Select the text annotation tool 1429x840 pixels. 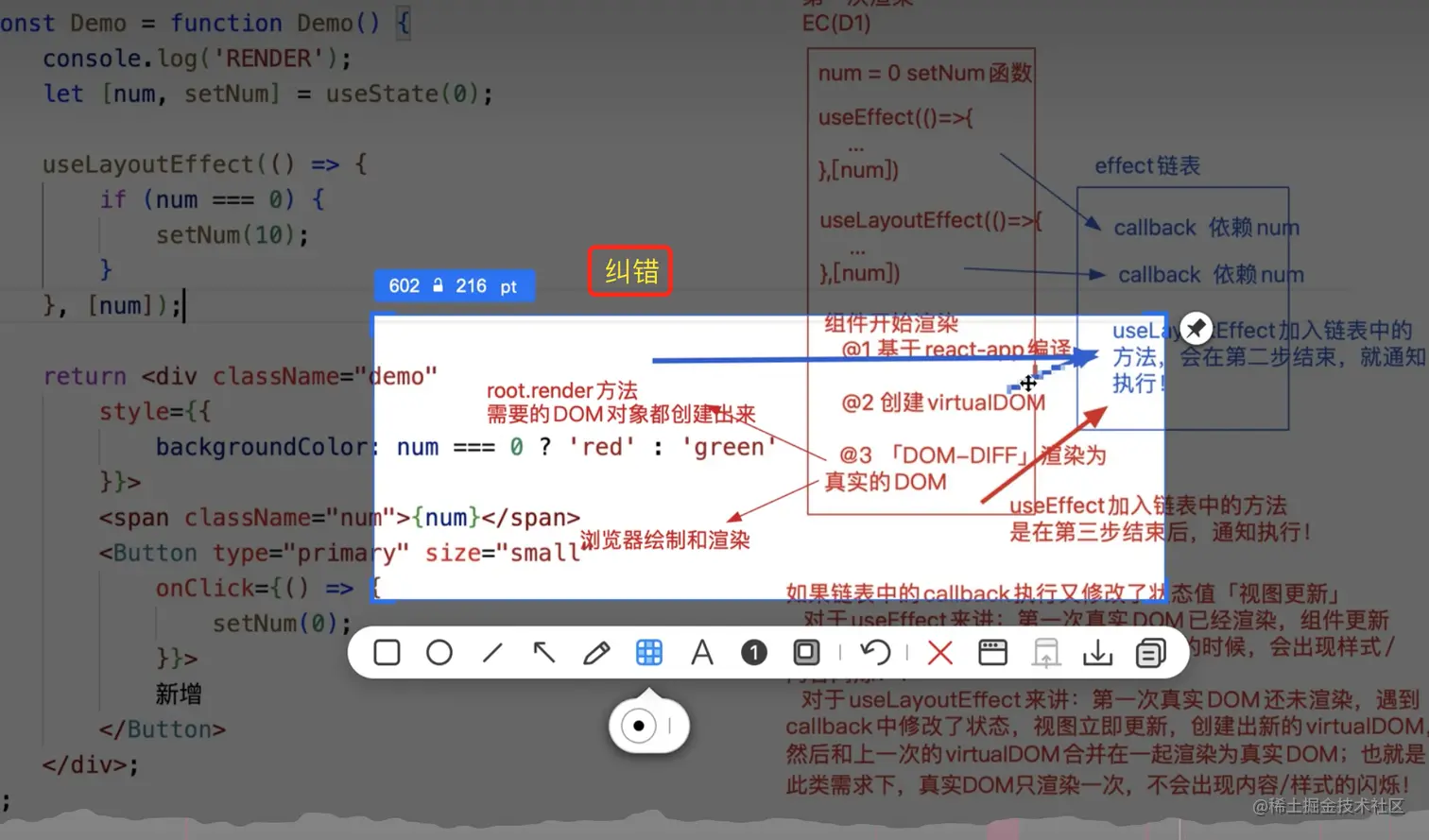pyautogui.click(x=701, y=653)
